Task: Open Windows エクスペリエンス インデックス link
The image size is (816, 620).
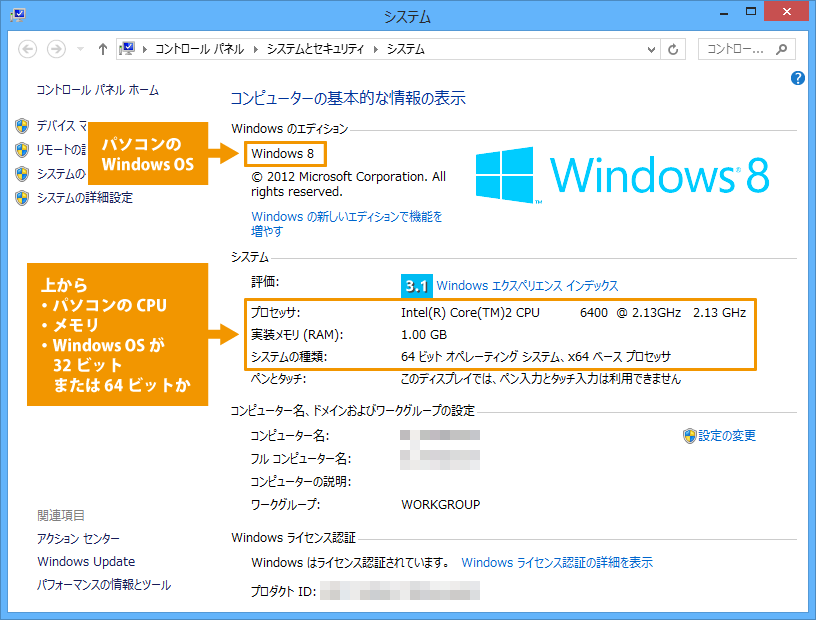Action: tap(527, 286)
